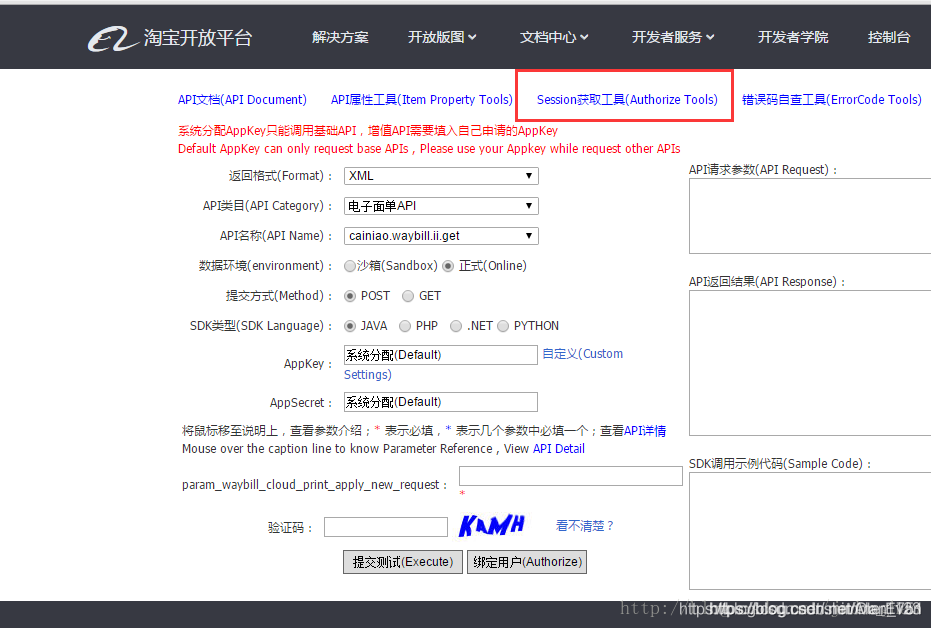Click the 自定义(Custom Settings) link
This screenshot has height=628, width=931.
pos(582,353)
